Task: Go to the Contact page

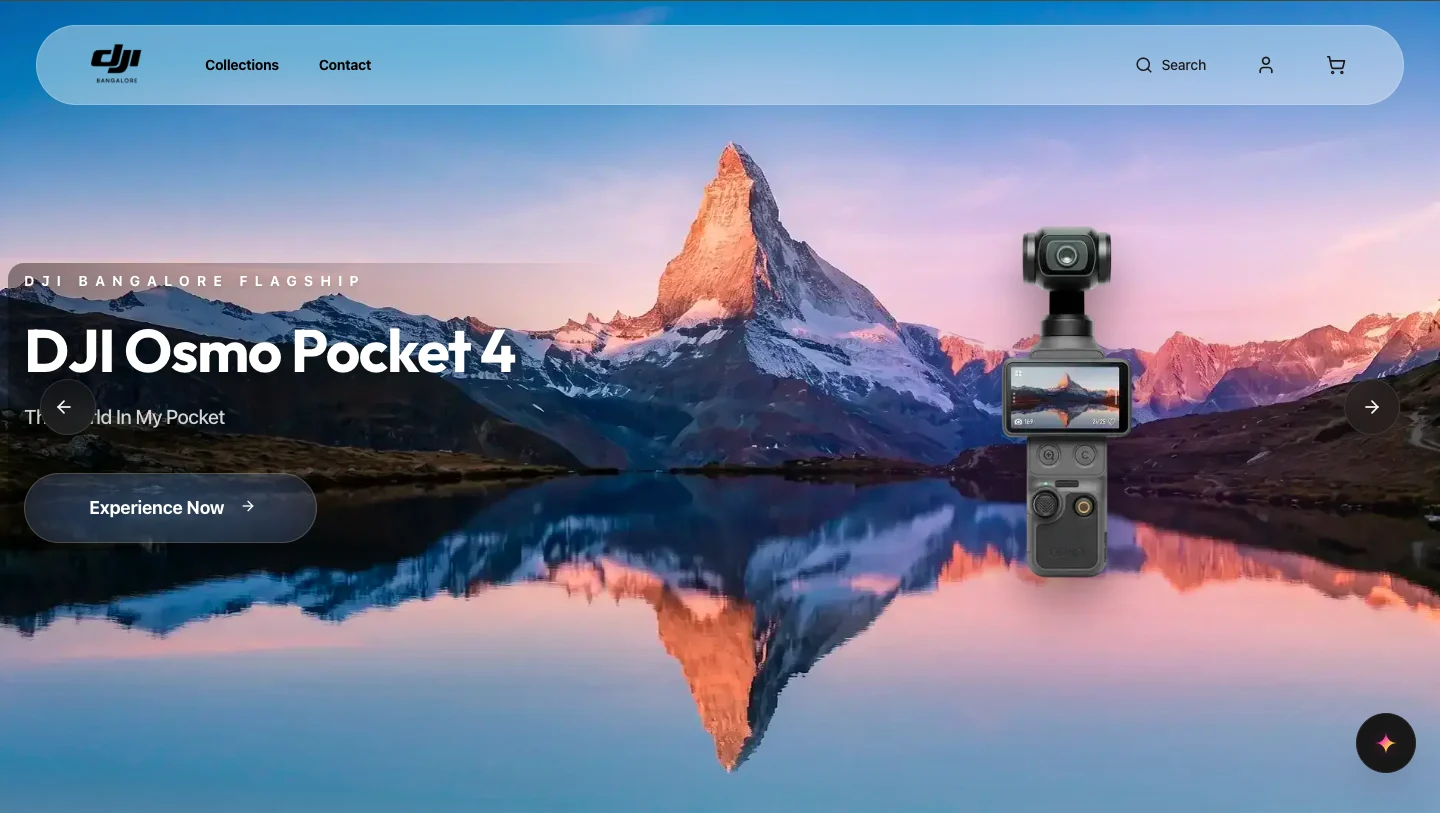Action: [345, 65]
